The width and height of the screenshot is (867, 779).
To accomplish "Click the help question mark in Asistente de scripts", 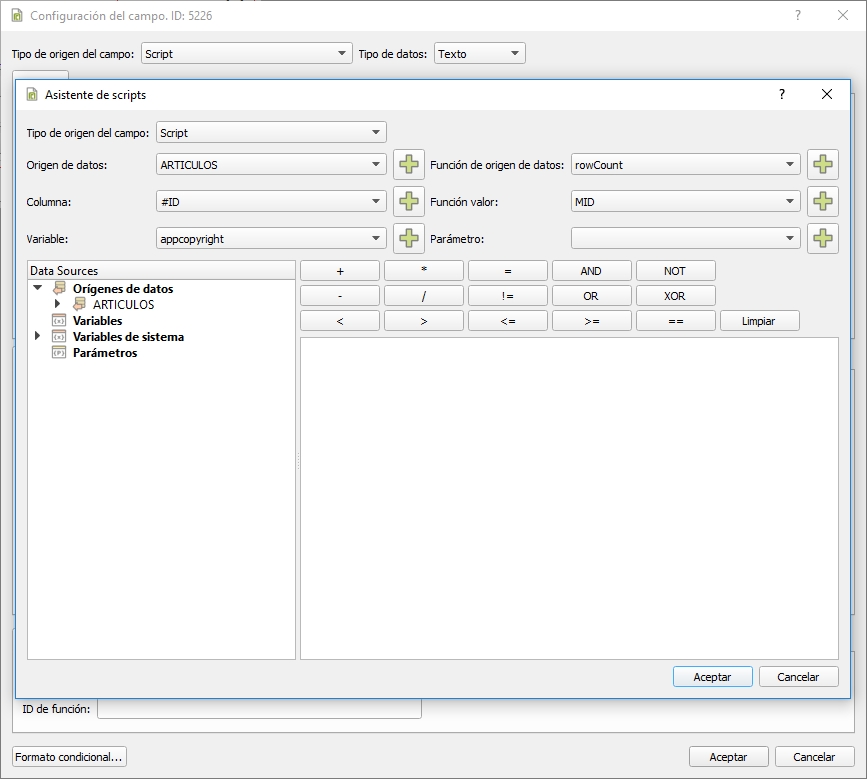I will [782, 94].
